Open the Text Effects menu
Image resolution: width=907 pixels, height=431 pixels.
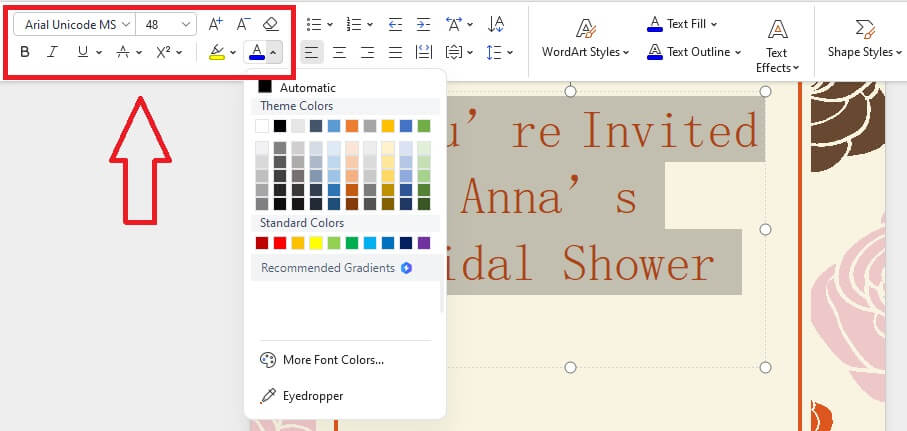click(x=777, y=46)
